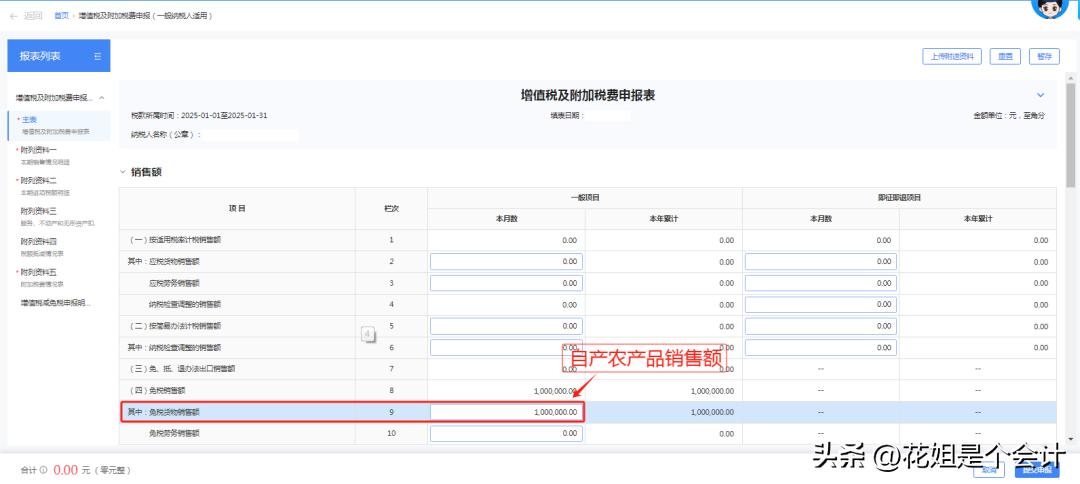The height and width of the screenshot is (484, 1080).
Task: Click the 应税劳务销售额 row label
Action: (174, 283)
